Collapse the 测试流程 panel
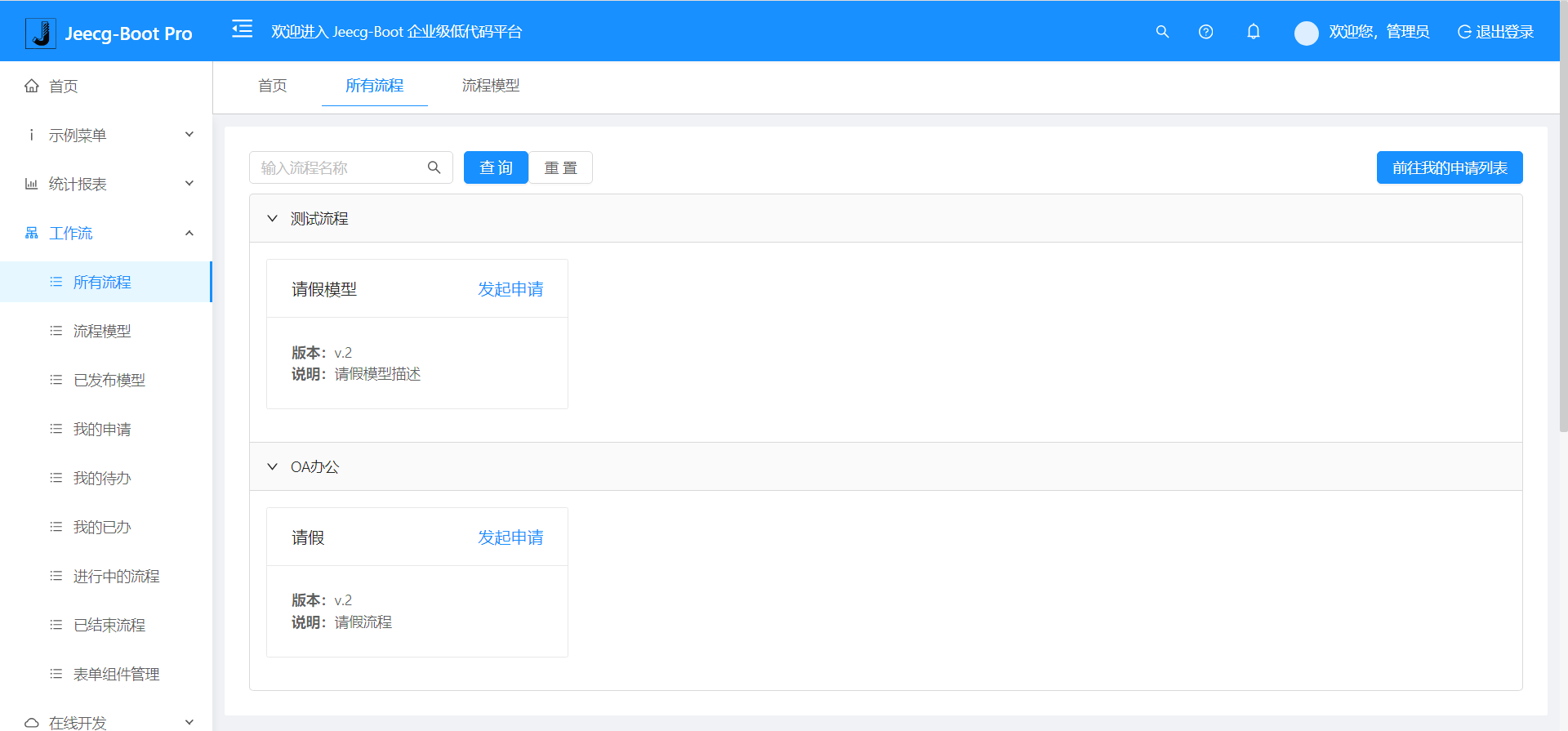 (x=886, y=218)
